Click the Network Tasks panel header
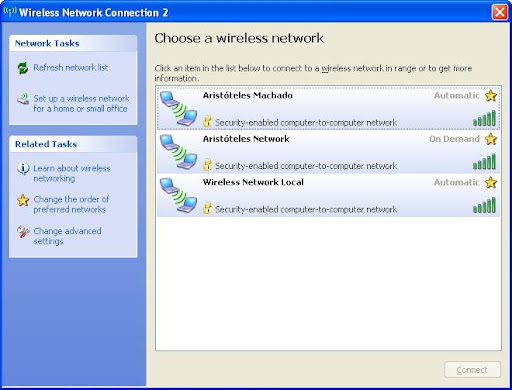Image resolution: width=512 pixels, height=390 pixels. point(73,43)
